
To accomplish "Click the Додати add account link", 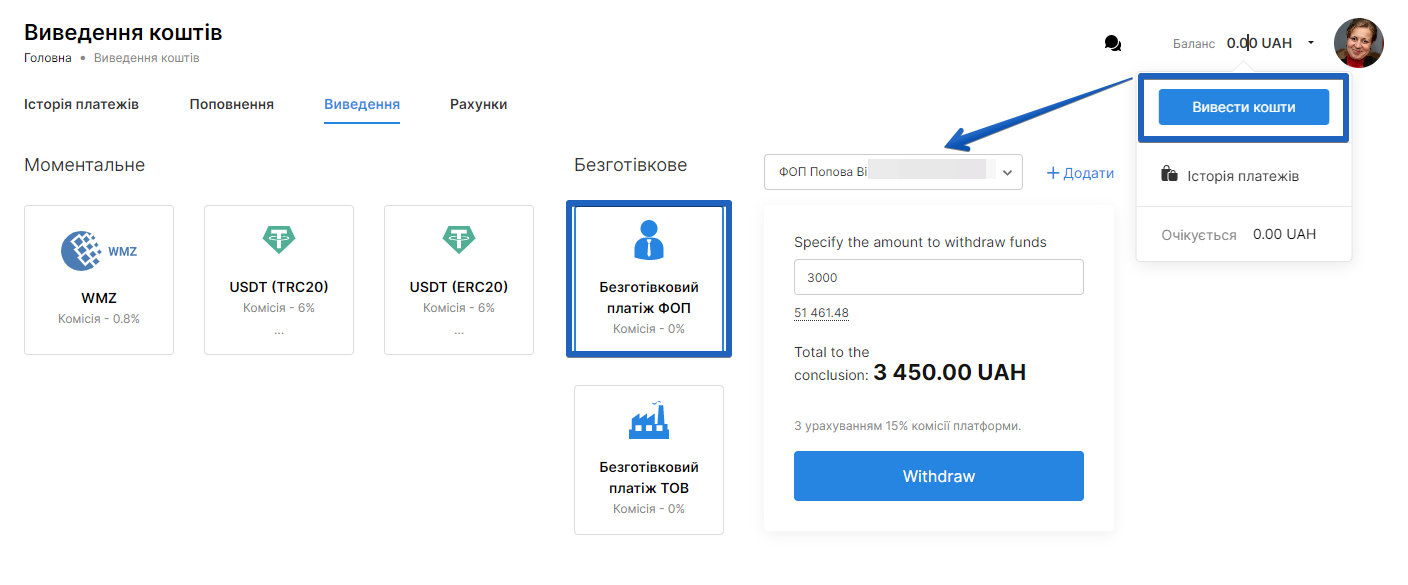I will click(1080, 173).
